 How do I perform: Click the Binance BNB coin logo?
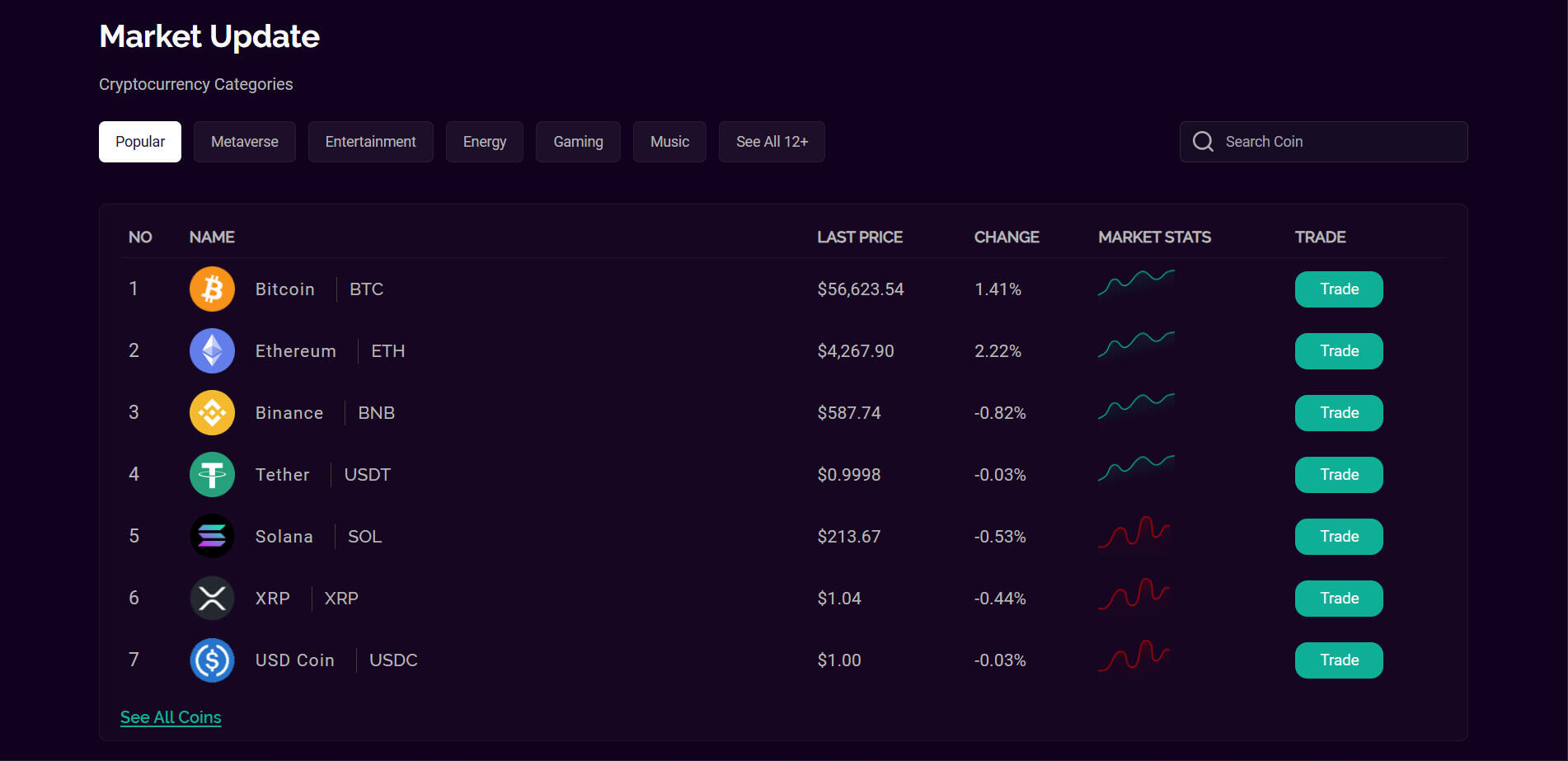[212, 413]
